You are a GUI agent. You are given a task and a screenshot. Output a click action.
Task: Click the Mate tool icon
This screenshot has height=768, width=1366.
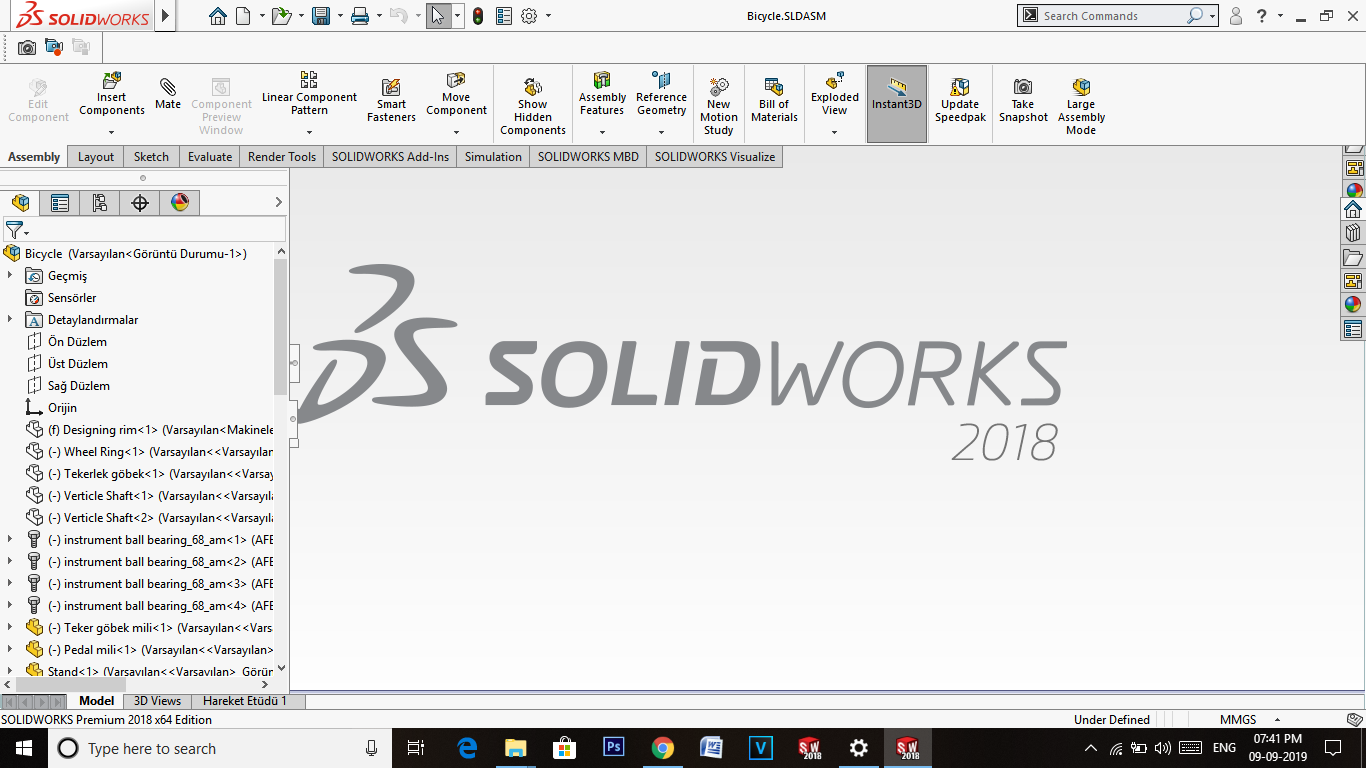(x=168, y=93)
